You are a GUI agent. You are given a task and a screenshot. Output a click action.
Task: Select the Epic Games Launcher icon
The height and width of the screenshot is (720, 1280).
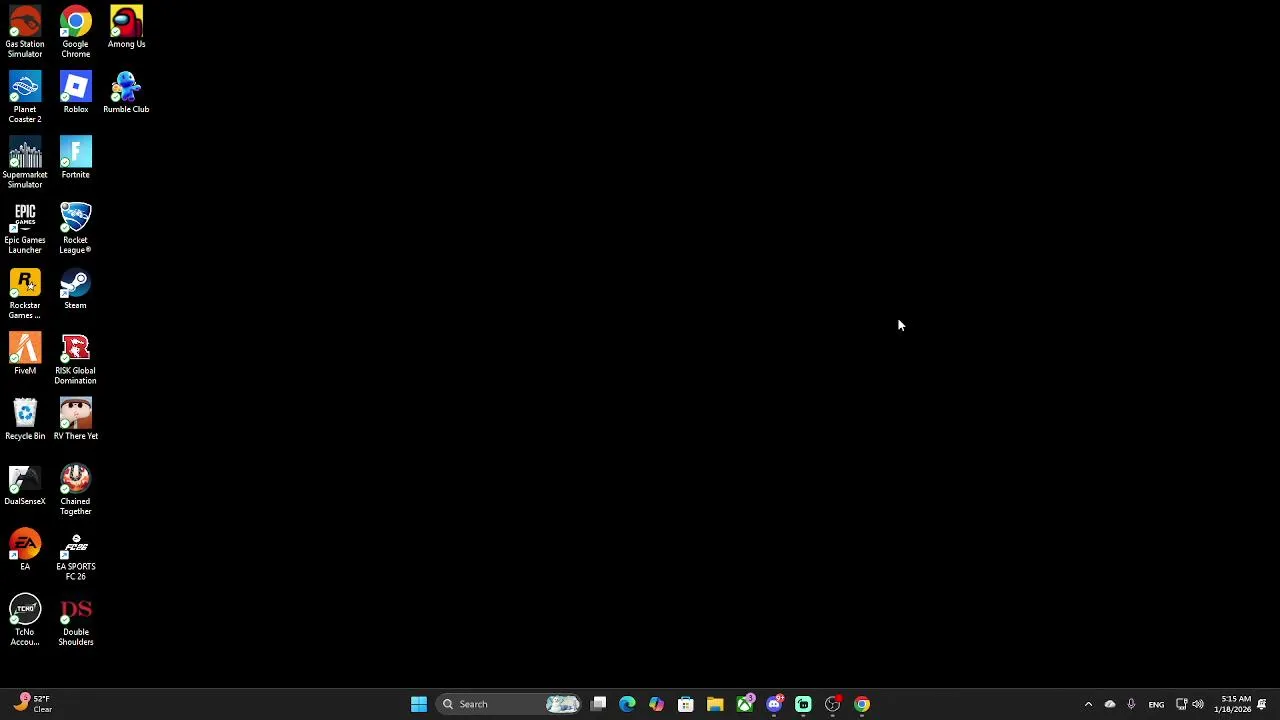[x=25, y=228]
